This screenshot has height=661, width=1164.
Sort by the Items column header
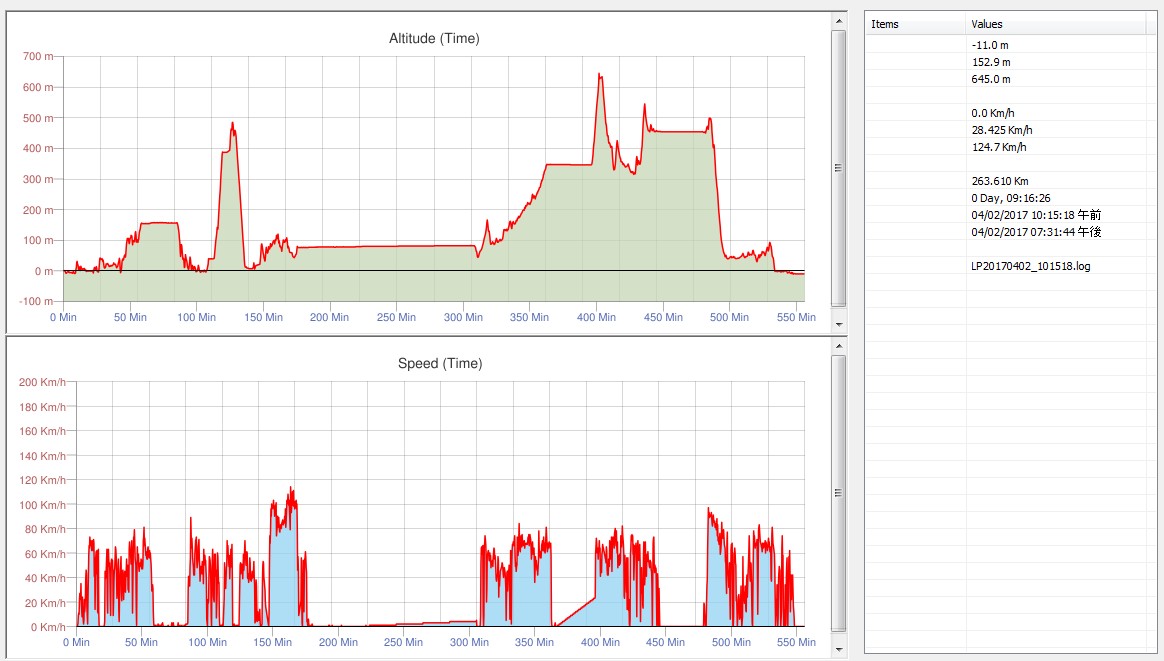(x=915, y=24)
